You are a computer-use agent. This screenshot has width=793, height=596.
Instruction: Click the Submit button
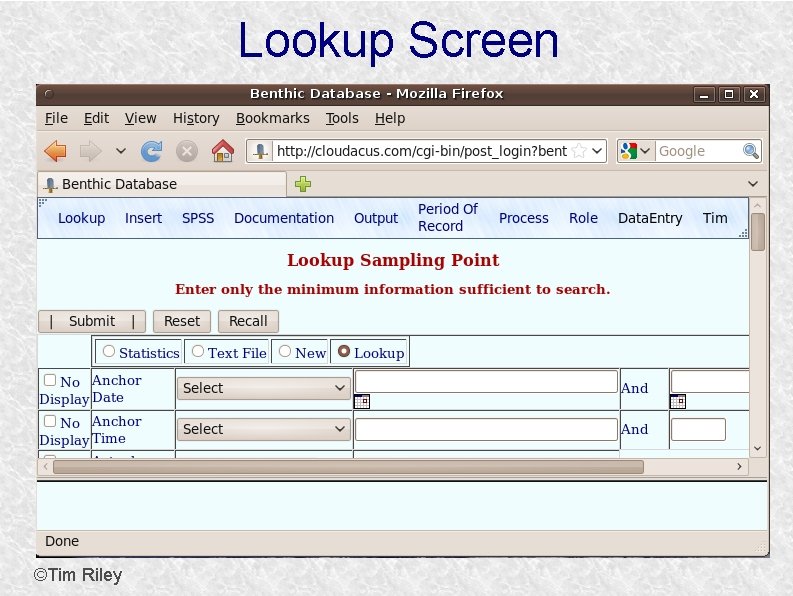(x=92, y=321)
